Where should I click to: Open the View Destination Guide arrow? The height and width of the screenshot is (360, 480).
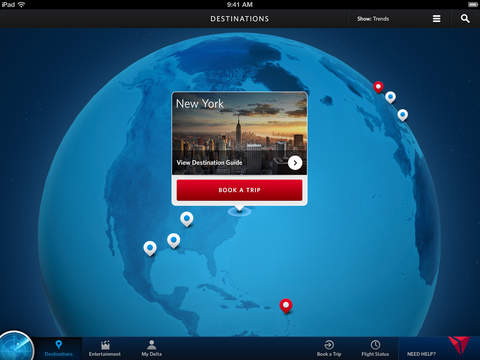pyautogui.click(x=295, y=163)
